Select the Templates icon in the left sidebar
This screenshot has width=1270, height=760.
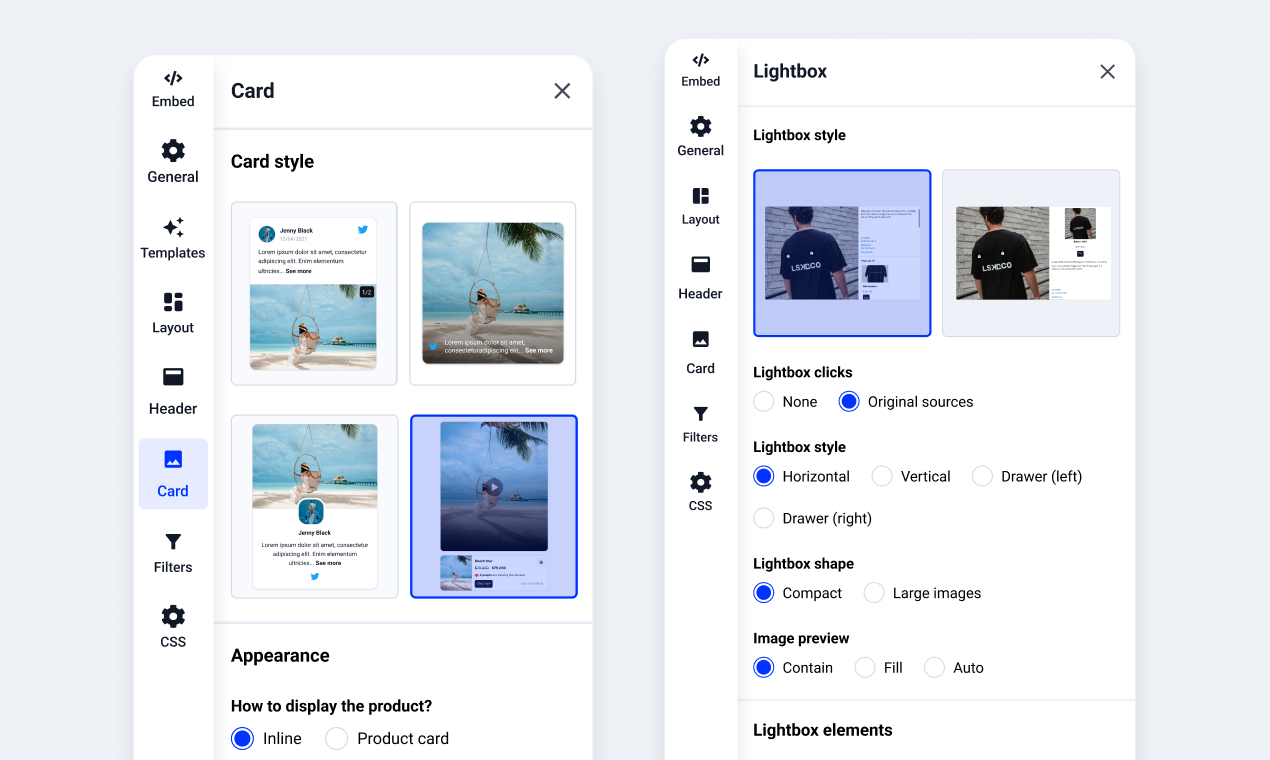173,238
